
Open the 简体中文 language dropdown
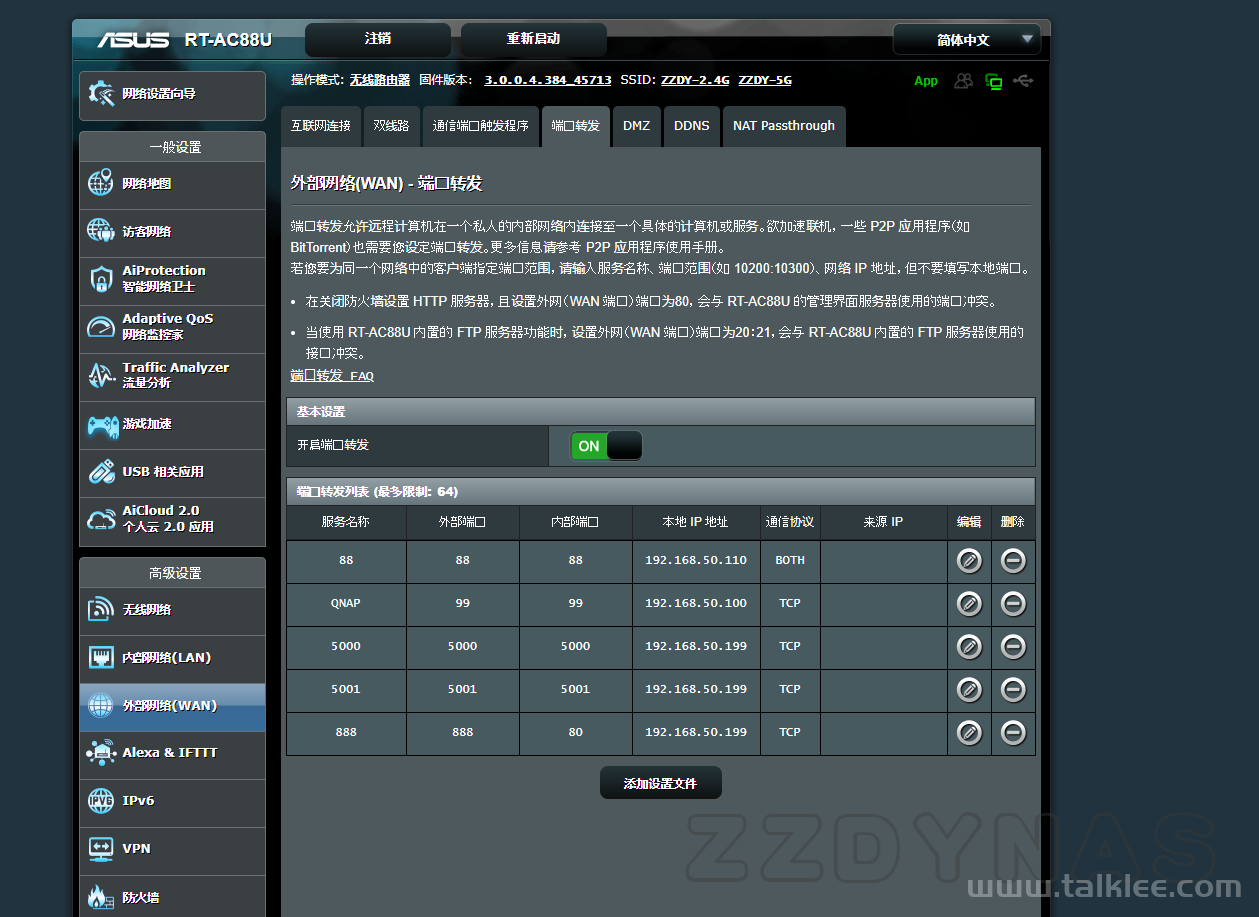[967, 40]
